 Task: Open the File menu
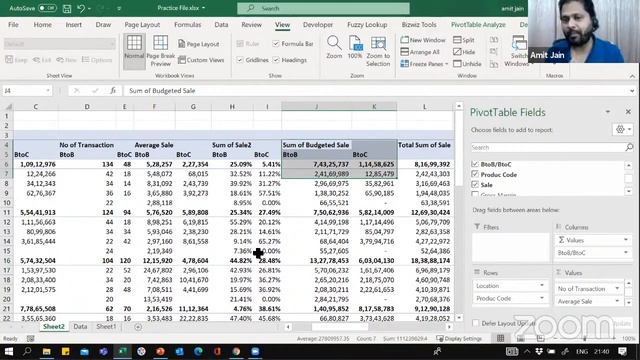tap(13, 25)
